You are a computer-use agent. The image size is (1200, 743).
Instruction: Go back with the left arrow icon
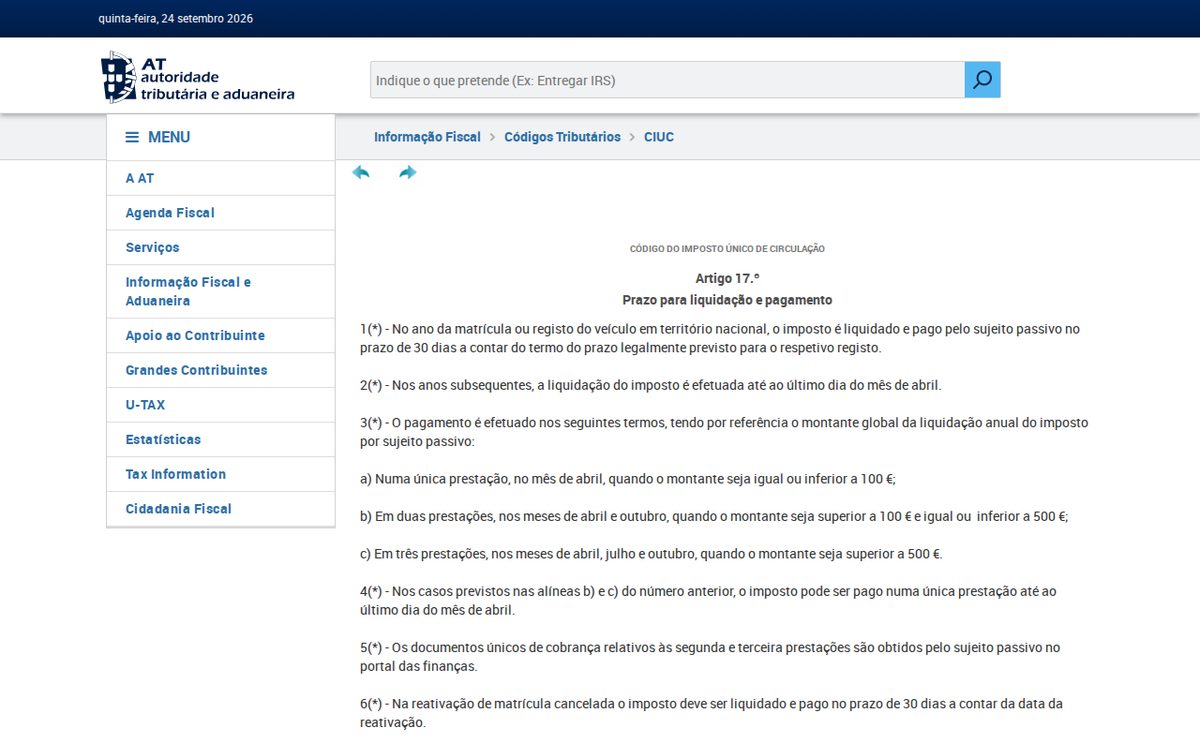[x=361, y=172]
